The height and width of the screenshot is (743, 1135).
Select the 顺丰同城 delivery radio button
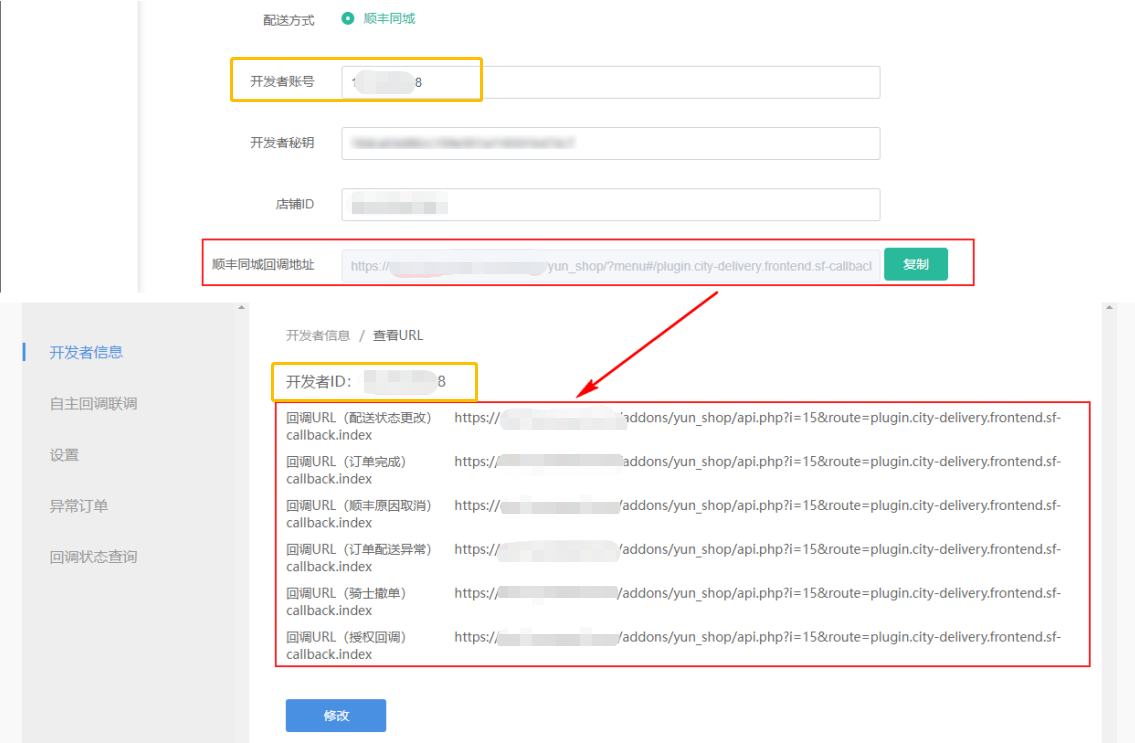[x=348, y=18]
